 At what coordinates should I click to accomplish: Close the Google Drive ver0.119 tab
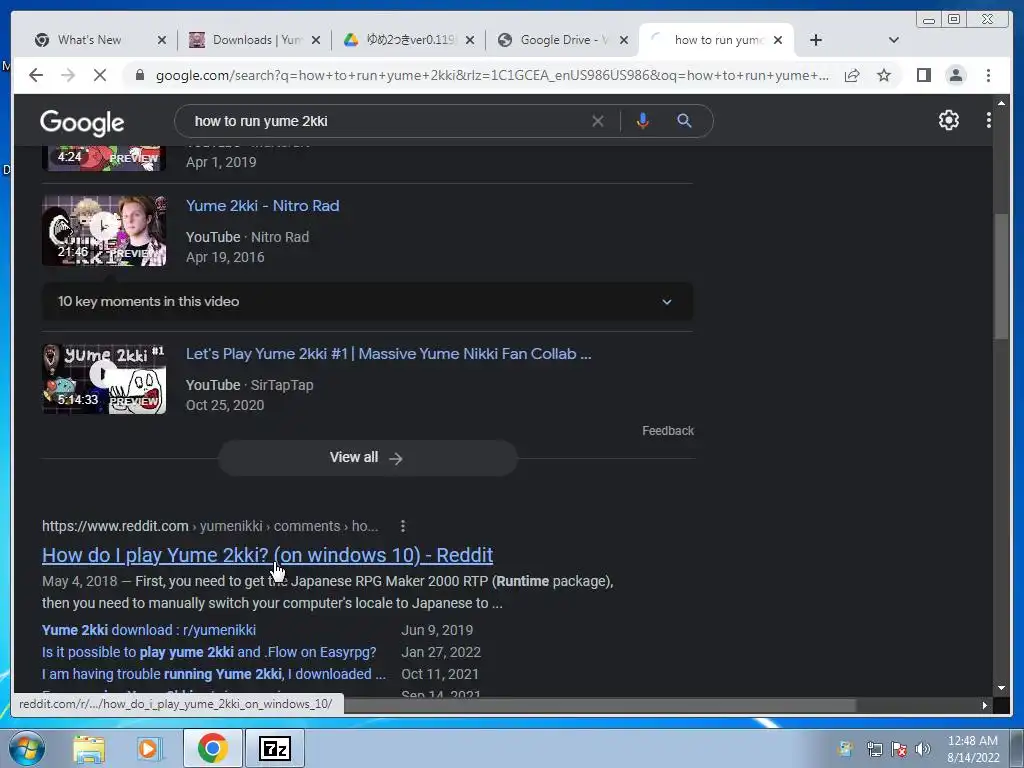tap(470, 40)
